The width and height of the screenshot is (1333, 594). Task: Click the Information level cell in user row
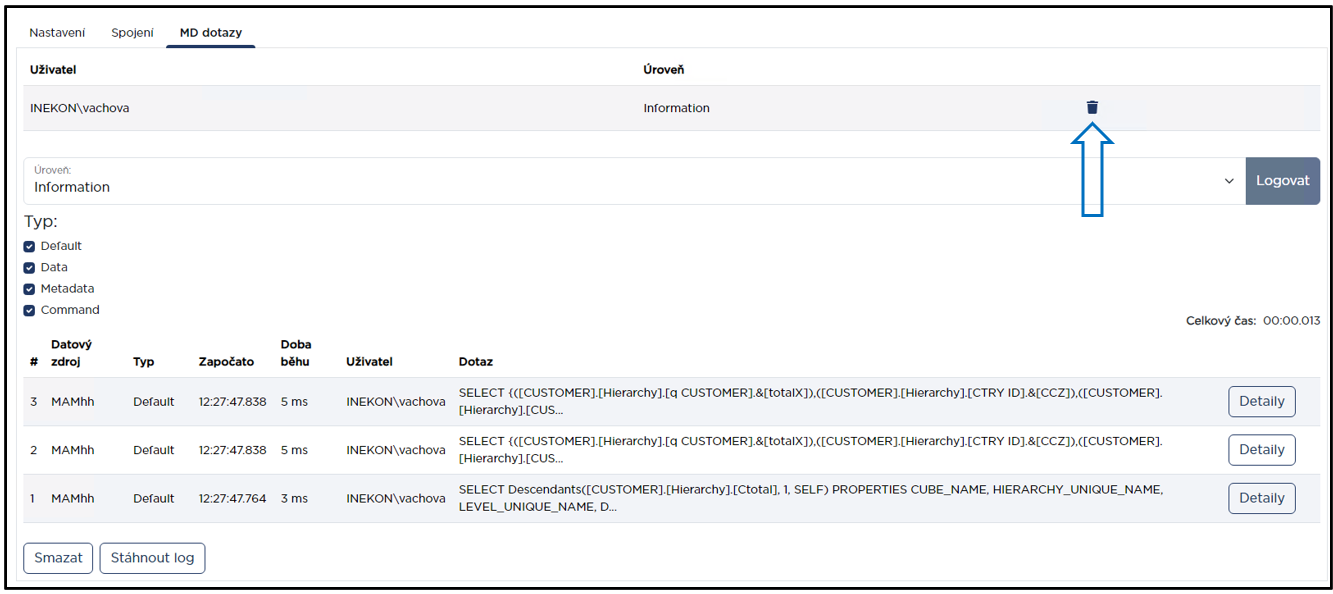(676, 108)
